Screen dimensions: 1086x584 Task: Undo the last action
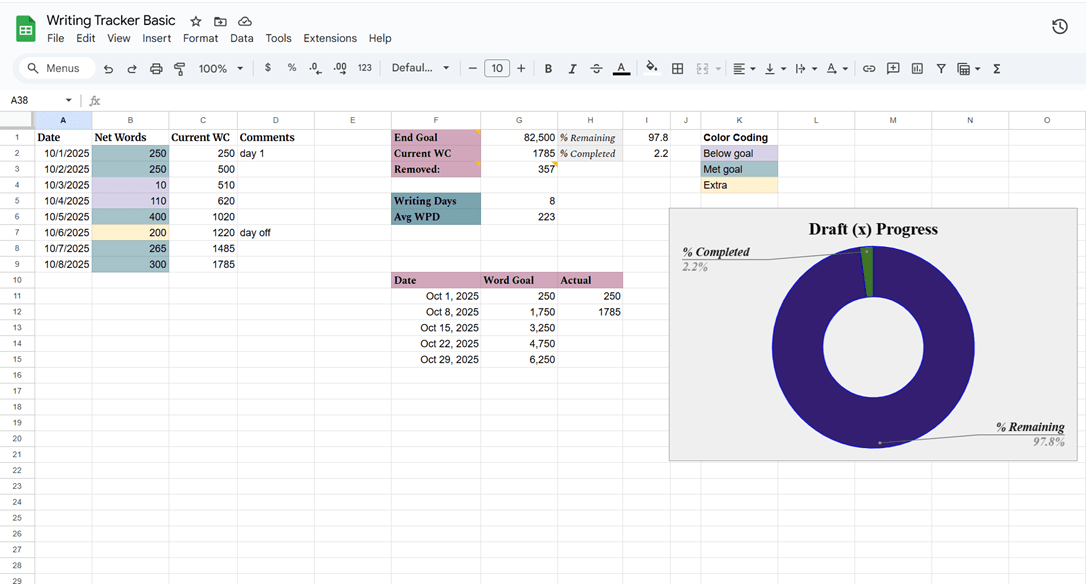click(x=108, y=69)
